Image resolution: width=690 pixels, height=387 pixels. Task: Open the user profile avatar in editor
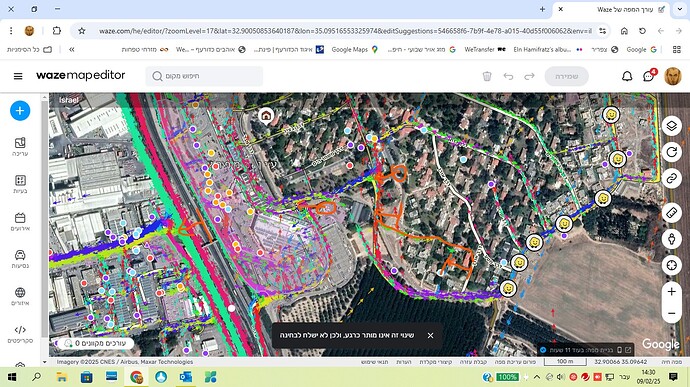tap(672, 76)
